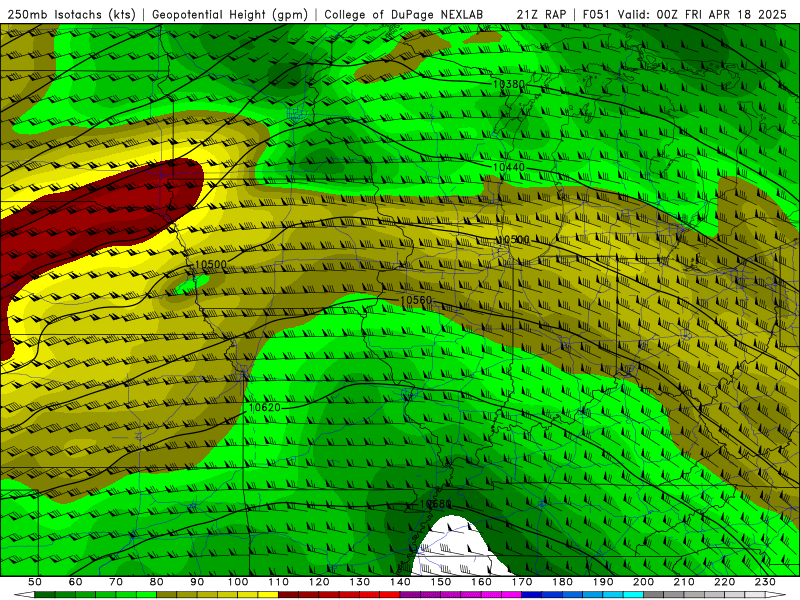800x600 pixels.
Task: Click the small bright green patch inside the yellow band
Action: (190, 284)
